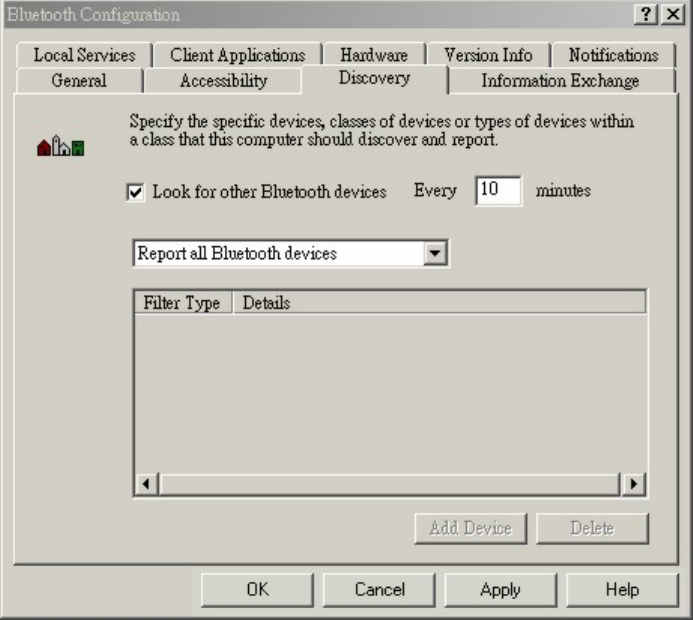The image size is (693, 620).
Task: Switch to the Local Services tab
Action: [x=84, y=55]
